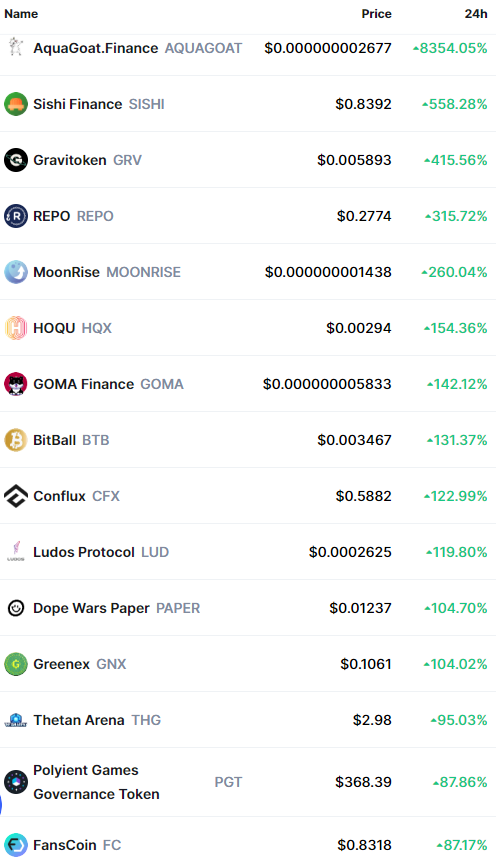
Task: Click the REPO coin icon
Action: point(15,216)
